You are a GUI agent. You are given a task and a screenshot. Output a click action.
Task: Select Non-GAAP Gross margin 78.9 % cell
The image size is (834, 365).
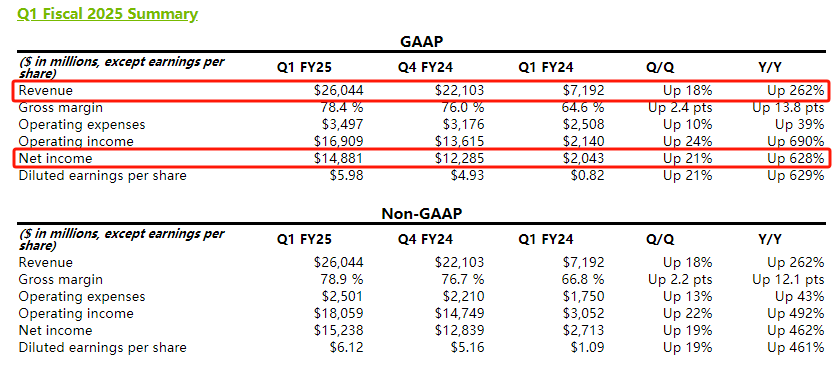click(x=339, y=279)
